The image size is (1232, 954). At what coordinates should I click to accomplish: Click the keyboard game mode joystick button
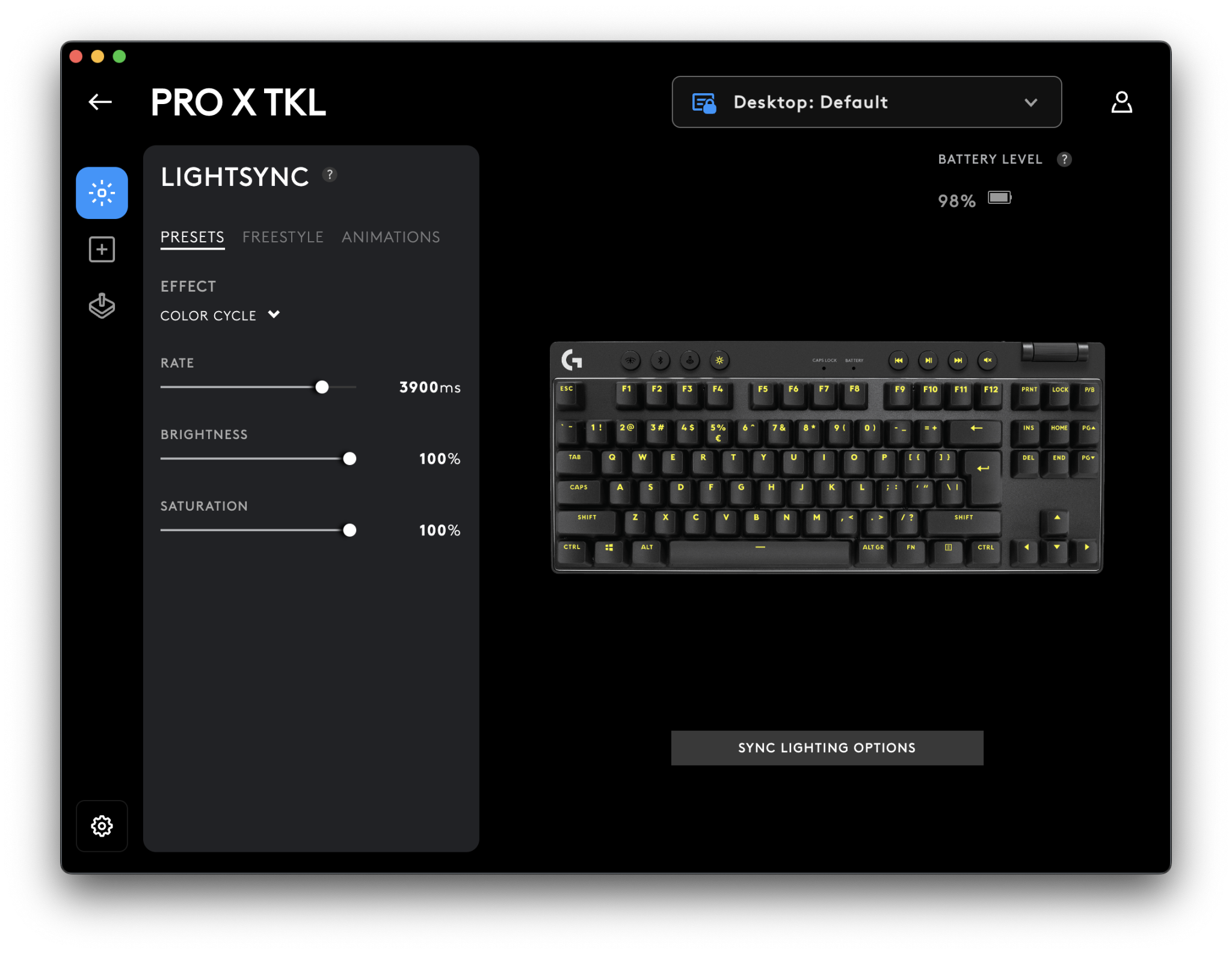pos(689,360)
